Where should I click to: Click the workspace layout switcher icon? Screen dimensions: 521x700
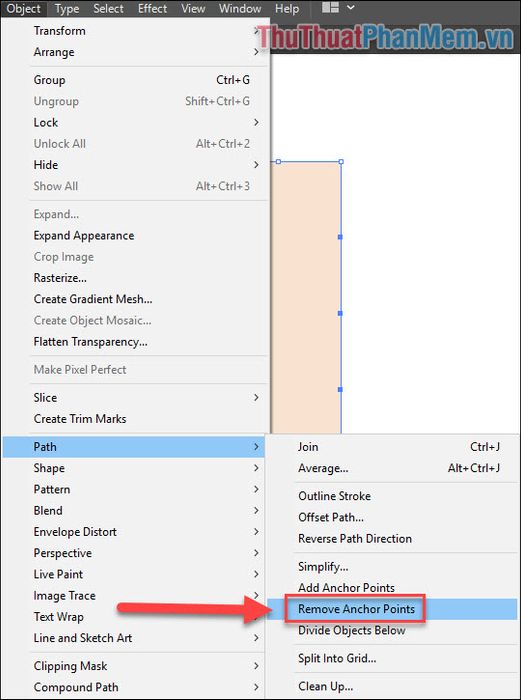pos(330,8)
